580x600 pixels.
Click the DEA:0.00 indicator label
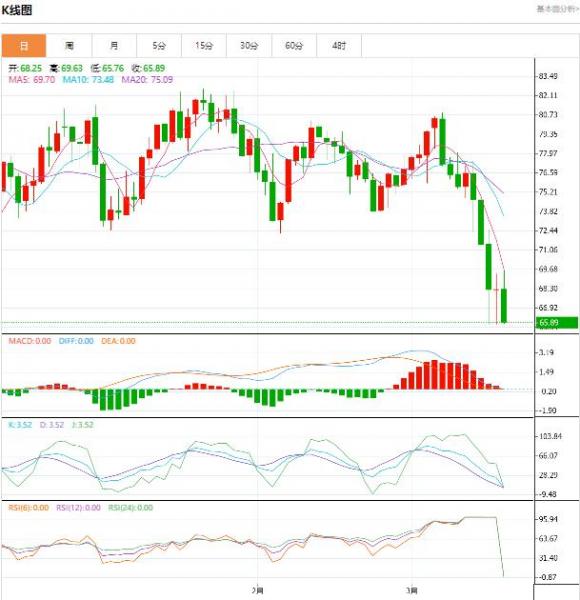coord(118,341)
